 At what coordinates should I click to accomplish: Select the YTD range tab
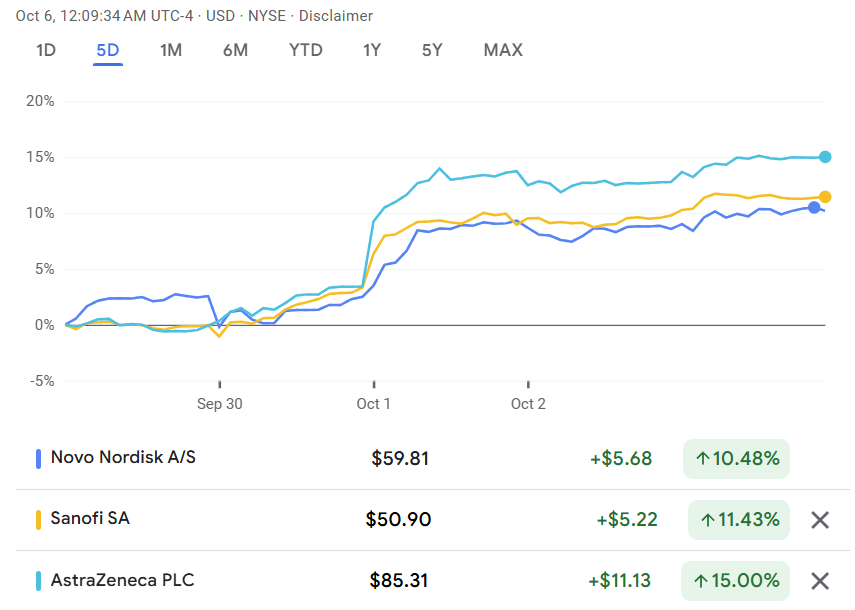(306, 50)
